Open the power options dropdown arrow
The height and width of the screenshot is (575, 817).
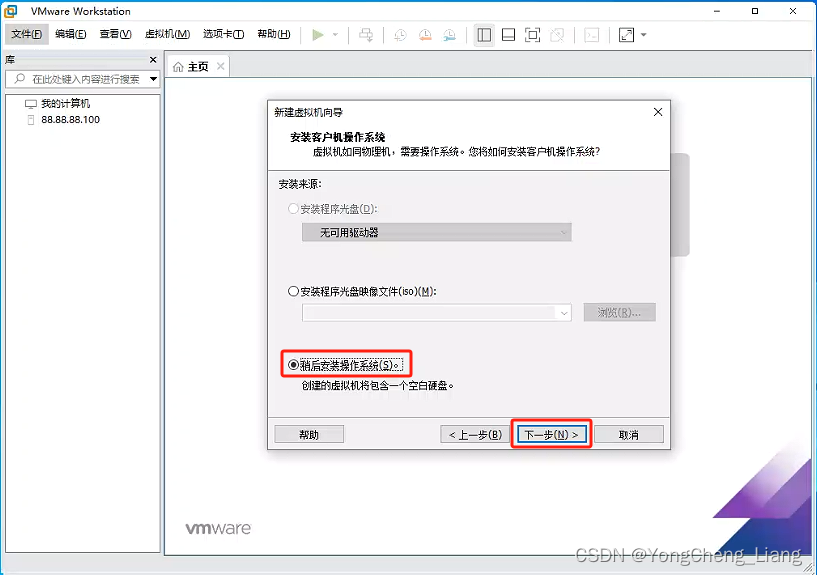[x=336, y=35]
